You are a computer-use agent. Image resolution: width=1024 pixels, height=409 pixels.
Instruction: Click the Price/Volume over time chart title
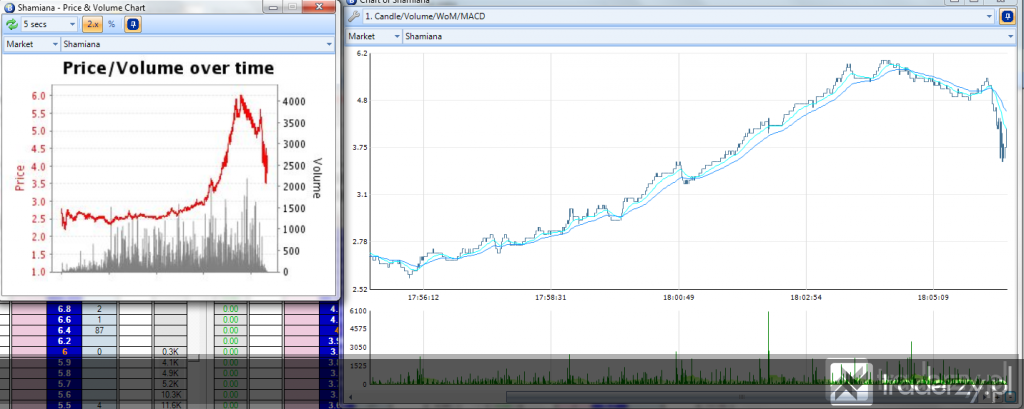coord(168,68)
